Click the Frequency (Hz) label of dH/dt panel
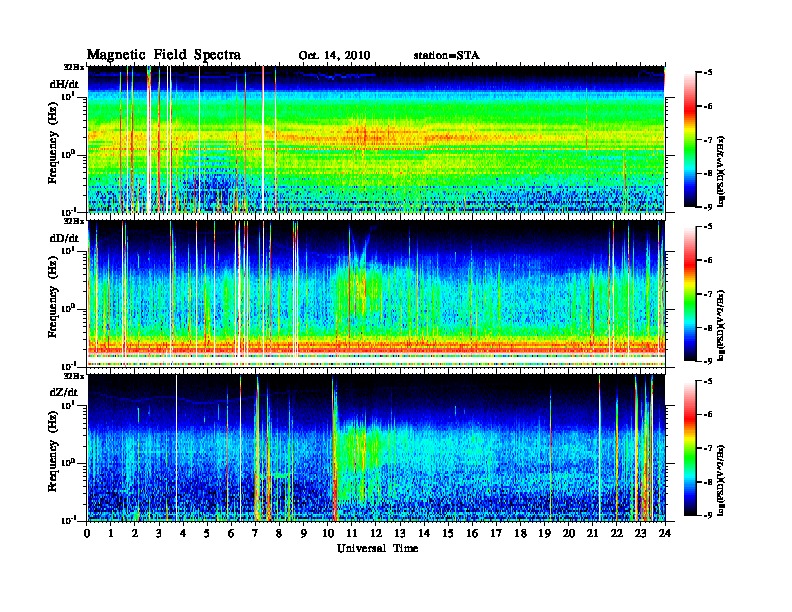 [53, 143]
